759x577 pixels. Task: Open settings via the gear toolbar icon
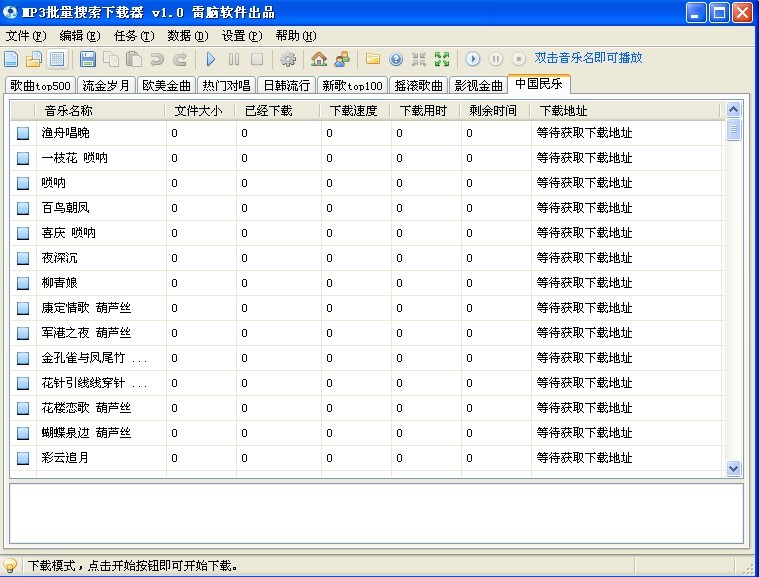click(x=288, y=60)
